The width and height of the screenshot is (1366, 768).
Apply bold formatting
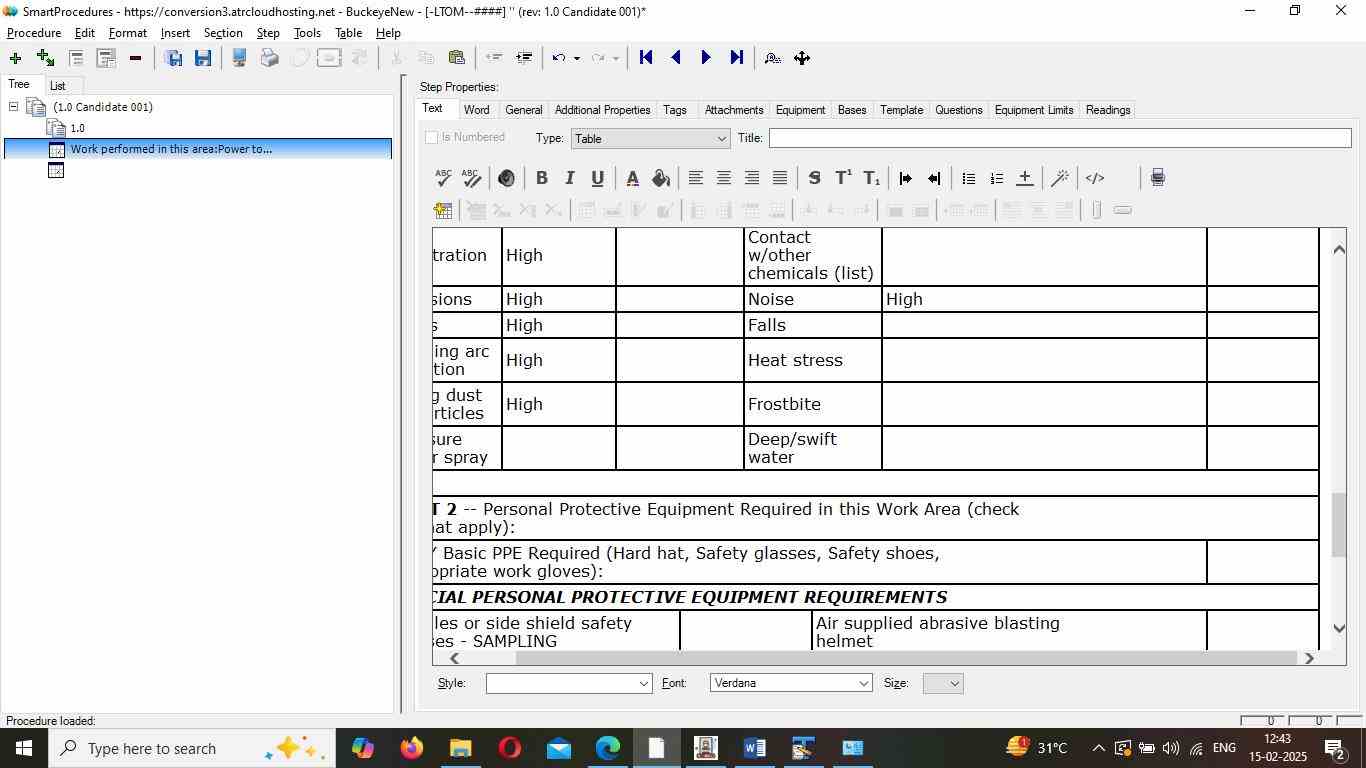(x=541, y=178)
